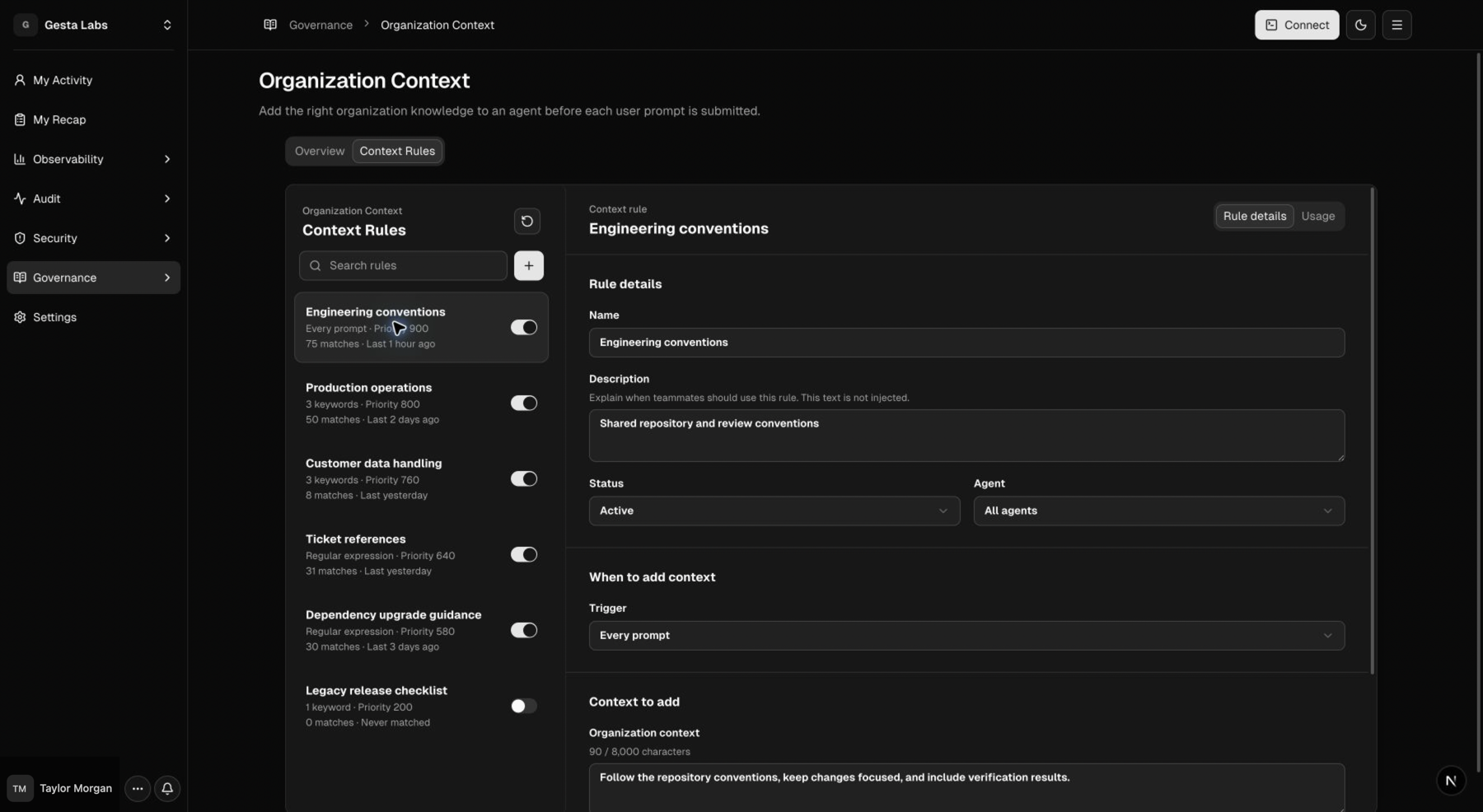The width and height of the screenshot is (1483, 812).
Task: Open the Trigger dropdown showing Every prompt
Action: 967,636
